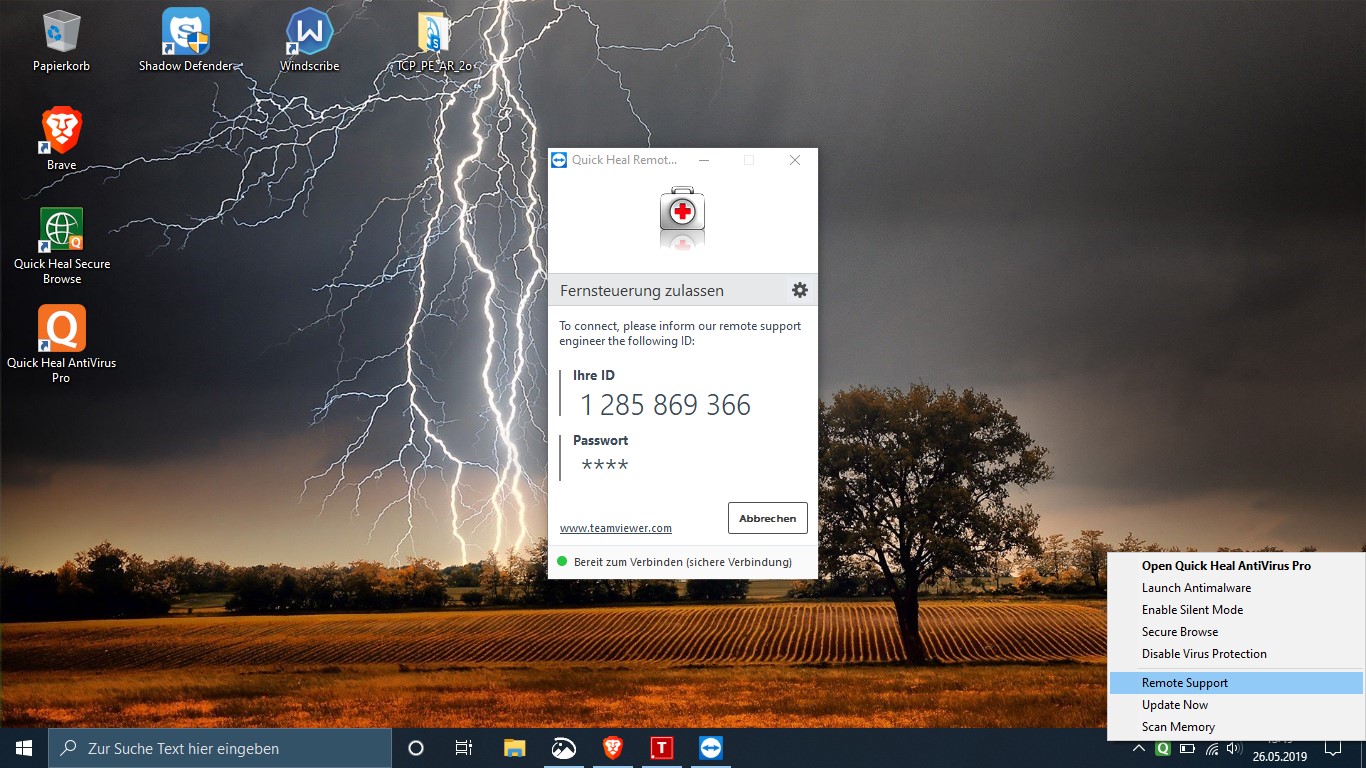Select the Shadow Defender desktop shortcut
Image resolution: width=1366 pixels, height=768 pixels.
[186, 40]
